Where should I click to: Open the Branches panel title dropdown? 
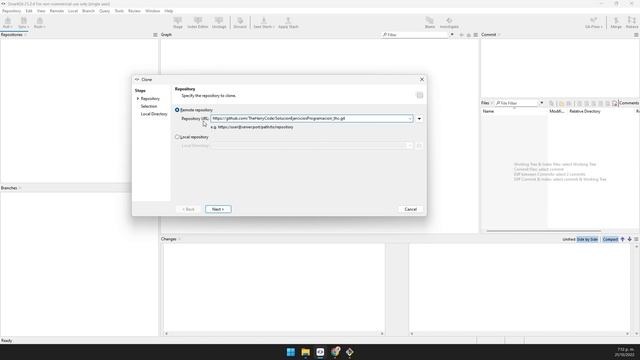coord(20,188)
